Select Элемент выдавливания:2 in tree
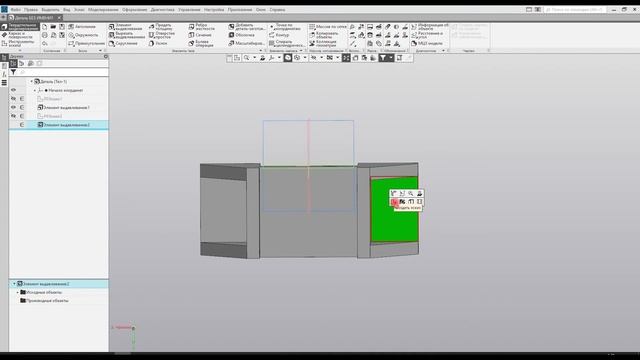Screen dimensions: 640x360 pos(64,124)
